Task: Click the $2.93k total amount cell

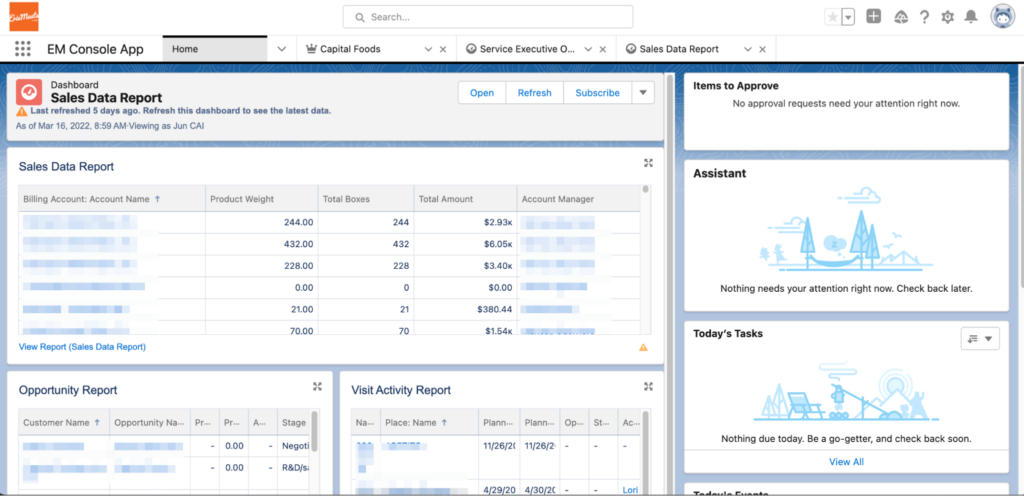Action: (466, 222)
